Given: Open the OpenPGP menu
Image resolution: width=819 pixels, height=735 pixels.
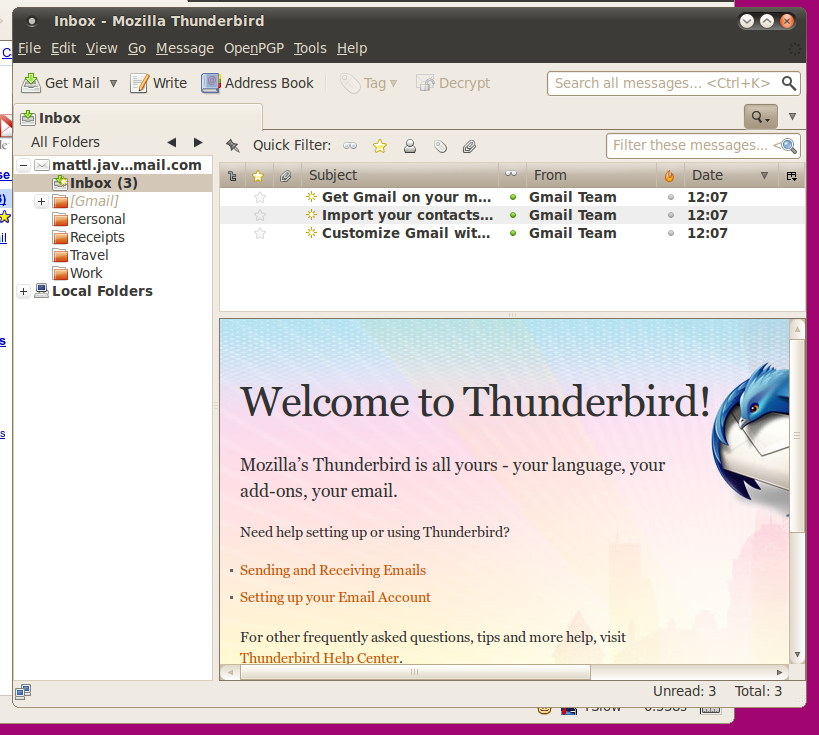Looking at the screenshot, I should click(x=254, y=49).
